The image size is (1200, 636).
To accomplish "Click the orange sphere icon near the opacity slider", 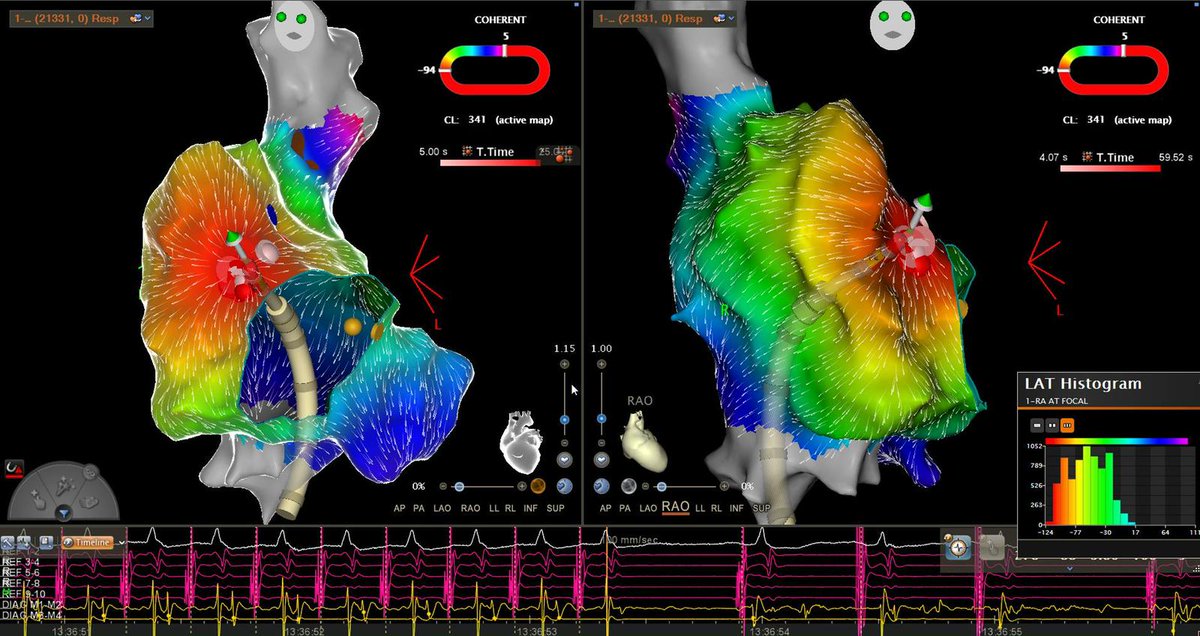I will [537, 486].
